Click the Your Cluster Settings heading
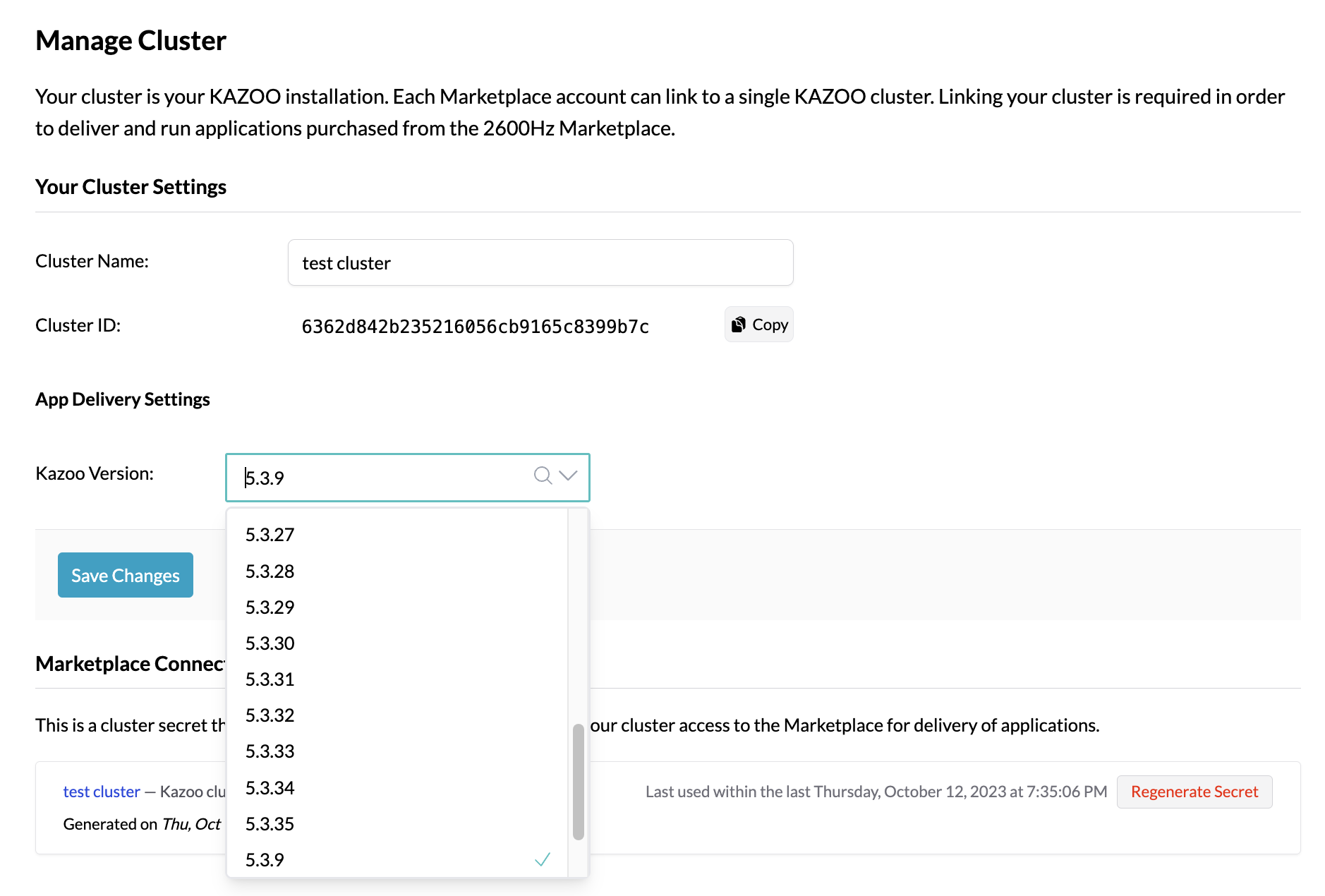 click(x=131, y=187)
